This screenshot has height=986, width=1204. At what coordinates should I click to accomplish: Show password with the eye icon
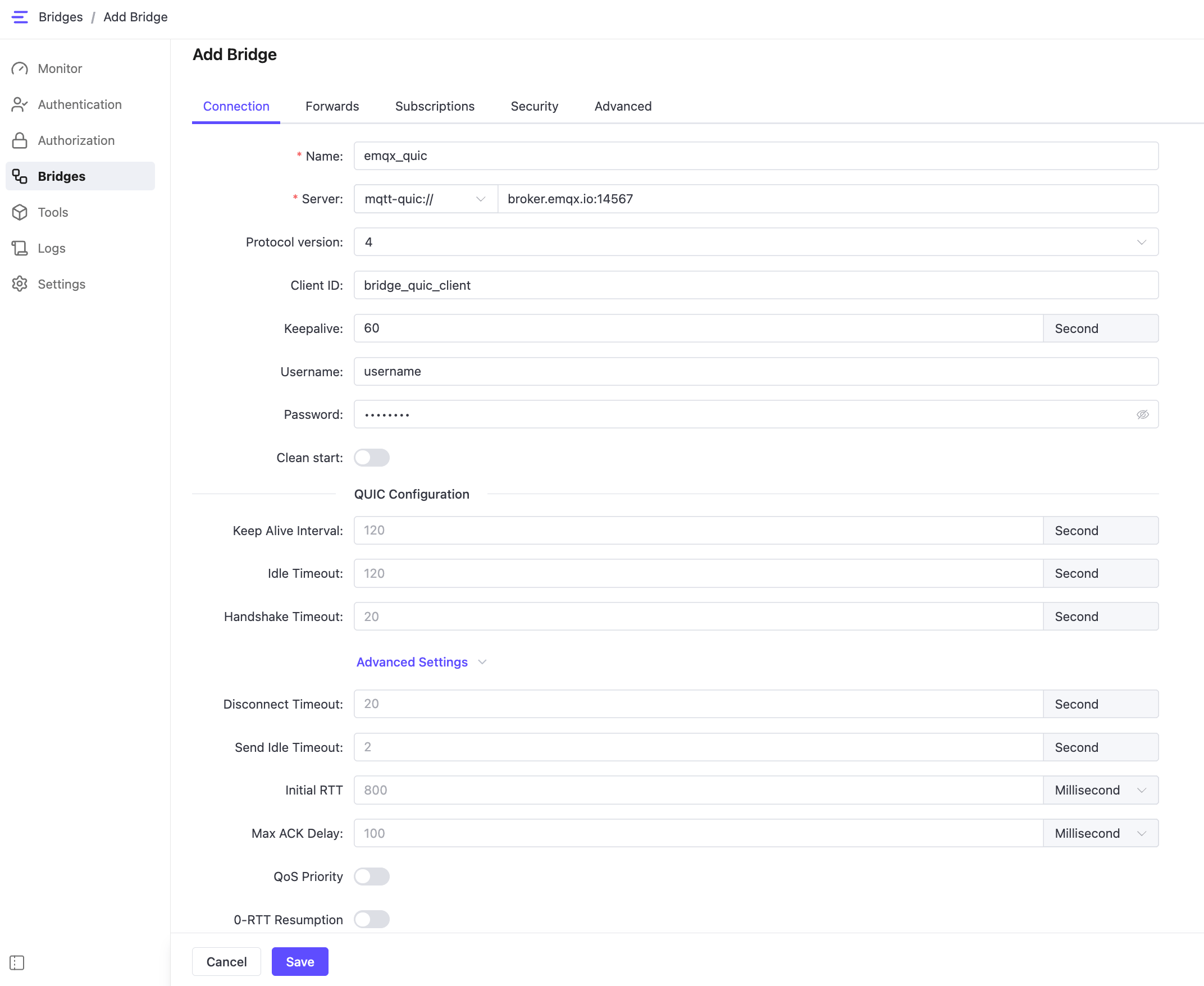click(1142, 414)
